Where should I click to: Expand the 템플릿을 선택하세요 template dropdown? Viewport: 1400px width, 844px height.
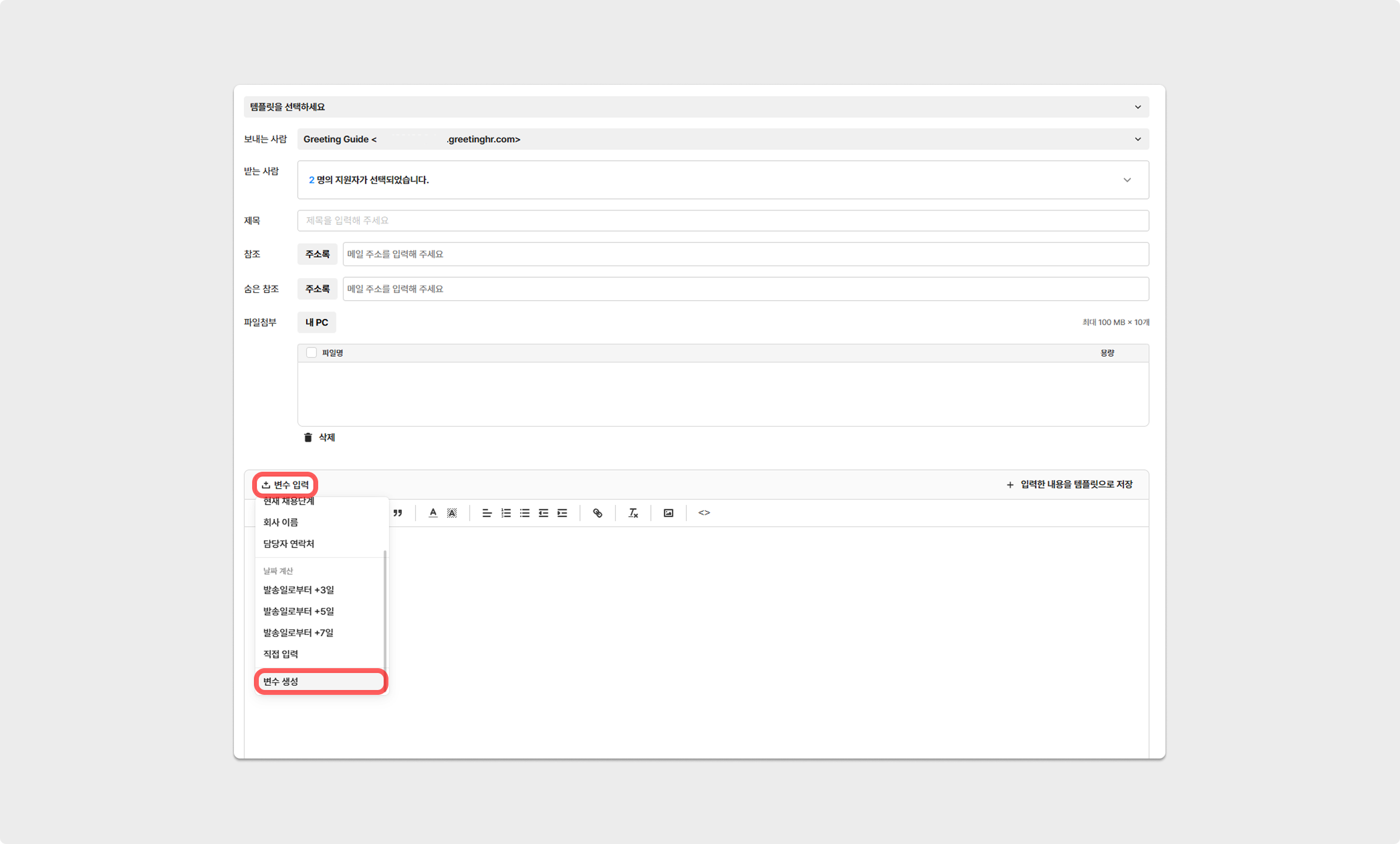(1138, 107)
